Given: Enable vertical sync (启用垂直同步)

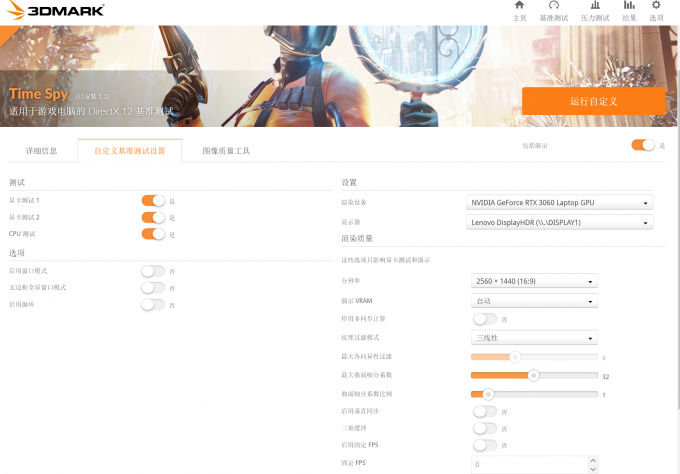Looking at the screenshot, I should [485, 411].
